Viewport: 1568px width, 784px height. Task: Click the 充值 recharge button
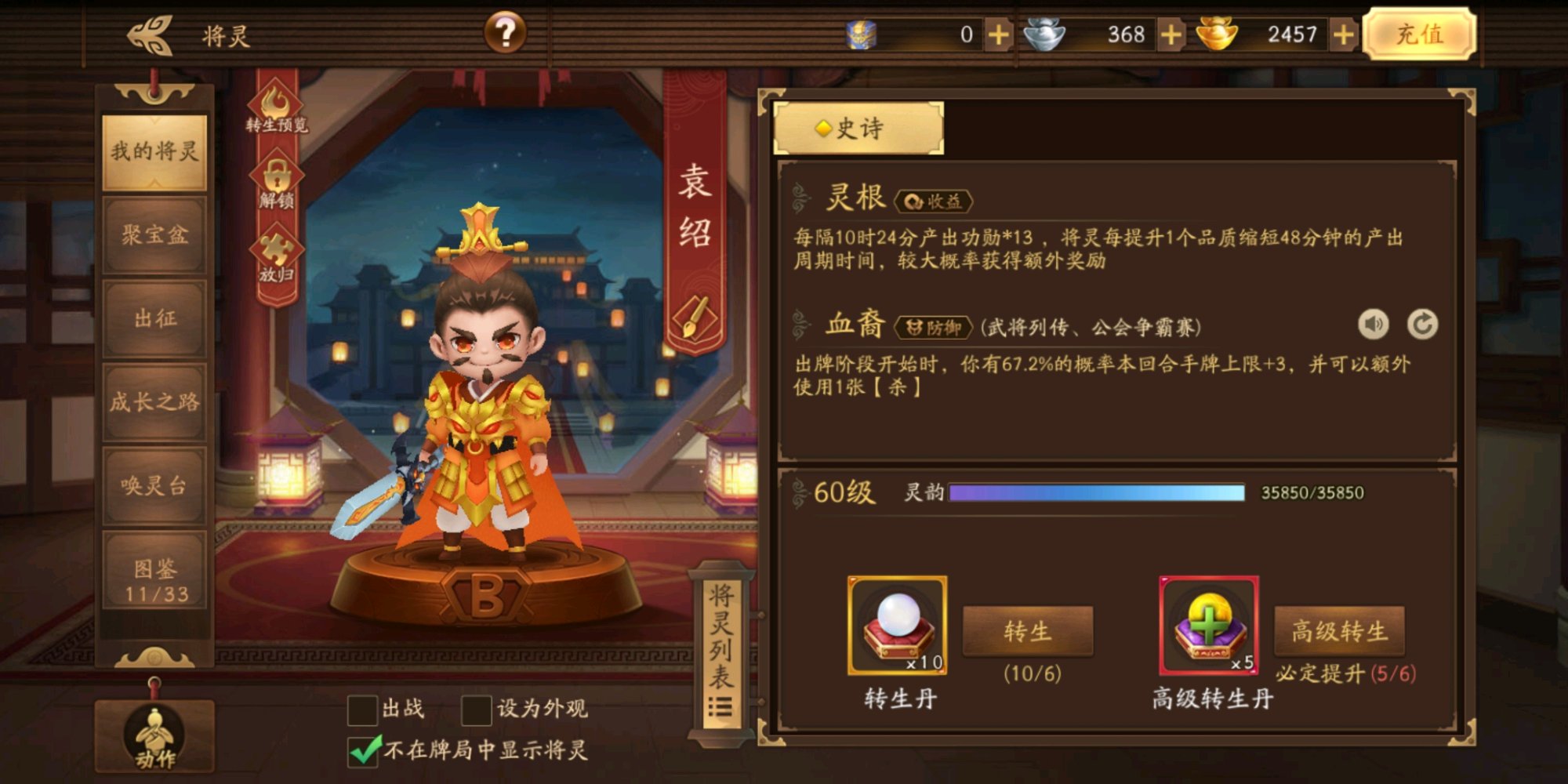coord(1419,34)
